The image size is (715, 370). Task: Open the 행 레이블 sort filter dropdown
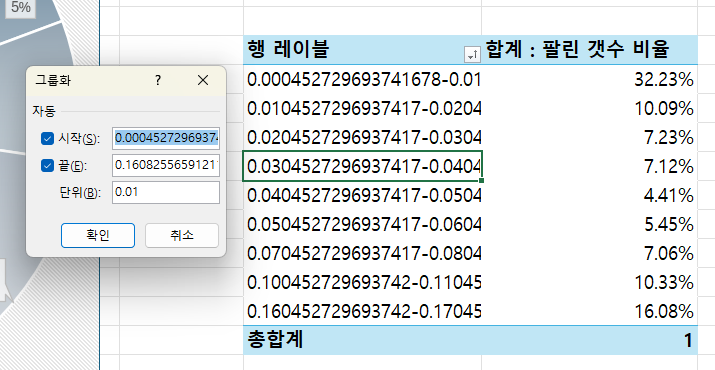point(472,55)
